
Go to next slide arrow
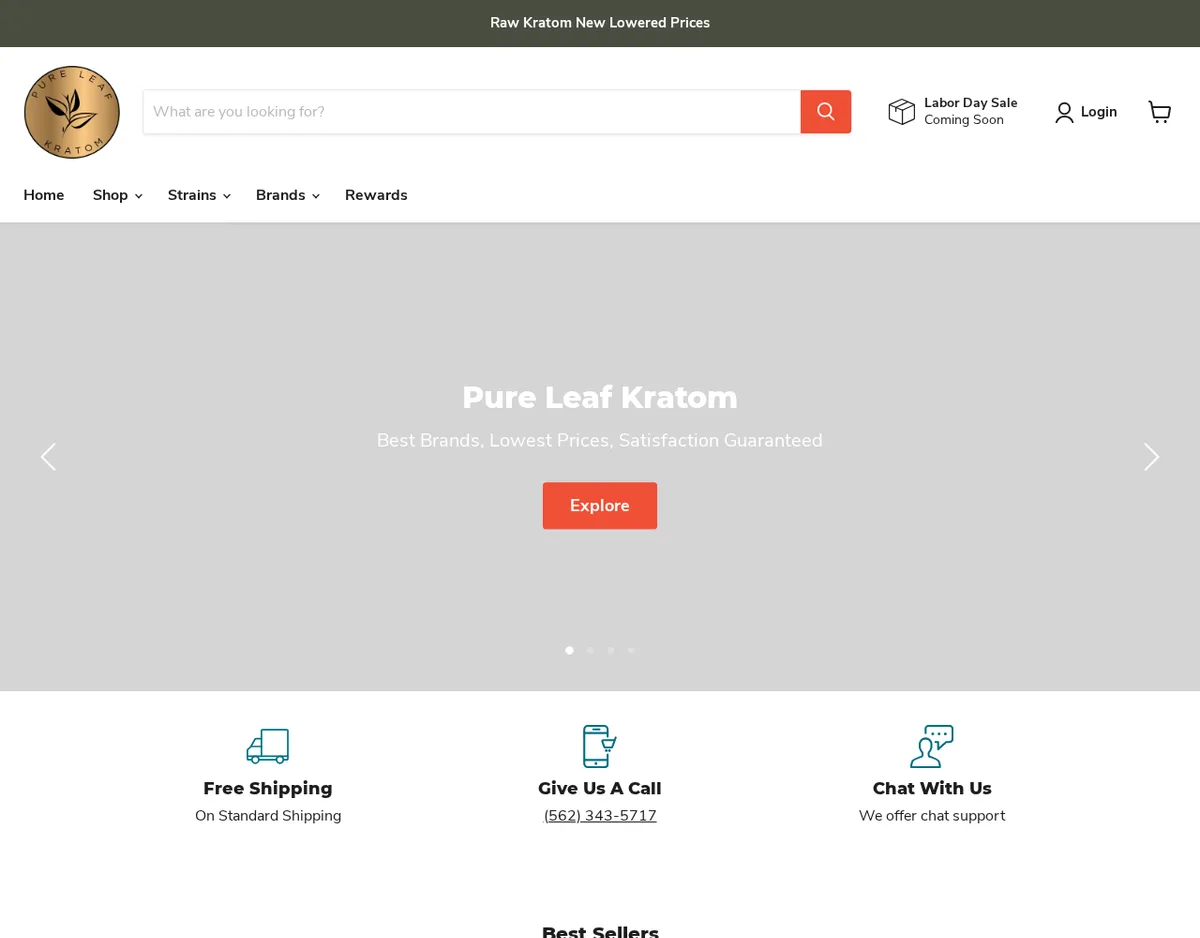pos(1151,457)
